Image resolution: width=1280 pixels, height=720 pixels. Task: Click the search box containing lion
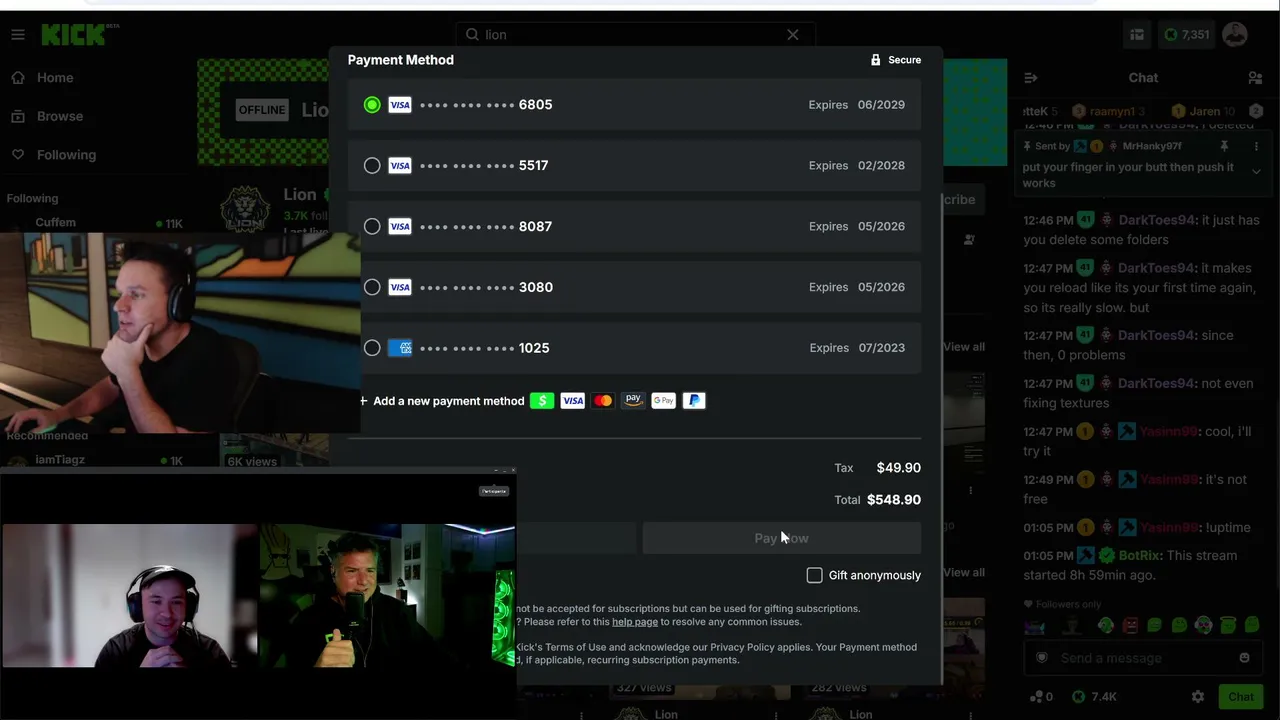tap(635, 35)
